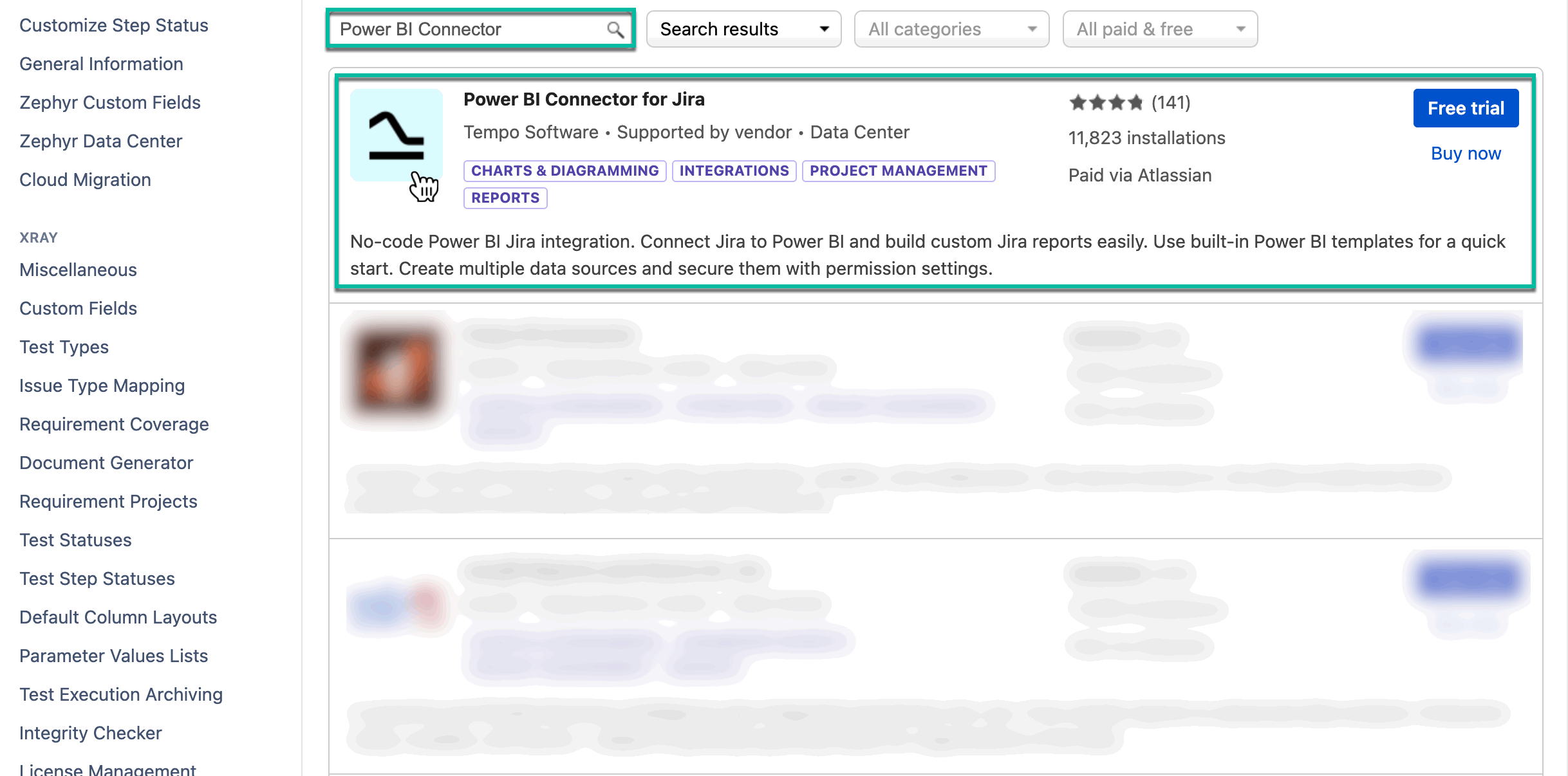Select the Project Management tag
Screen dimensions: 1568x776
coord(898,171)
